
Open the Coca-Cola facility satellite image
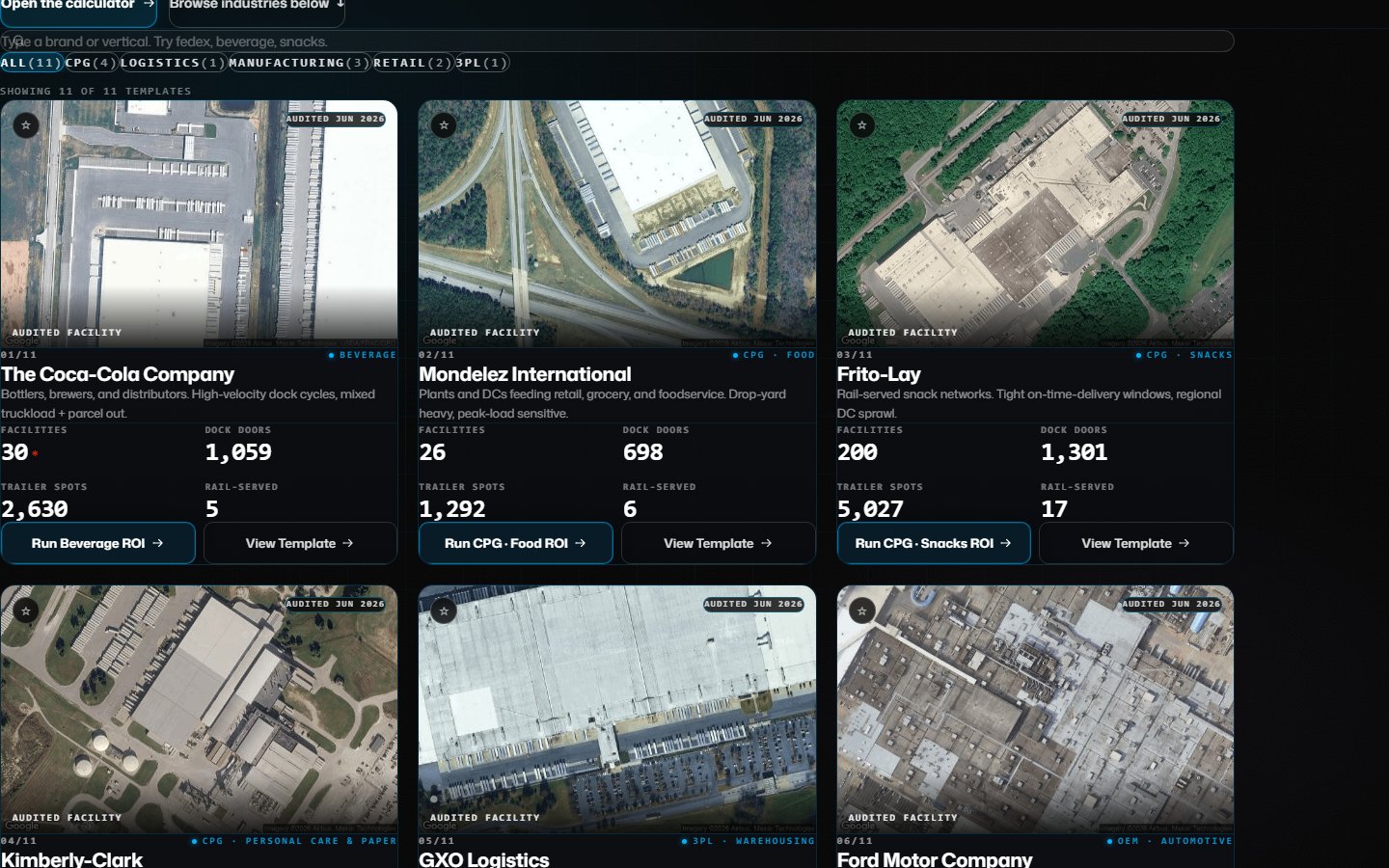pyautogui.click(x=199, y=224)
